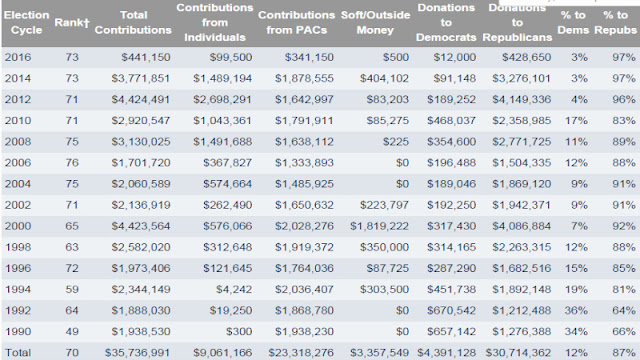Select the 2012 total contributions $4,424,491 cell

(x=141, y=99)
